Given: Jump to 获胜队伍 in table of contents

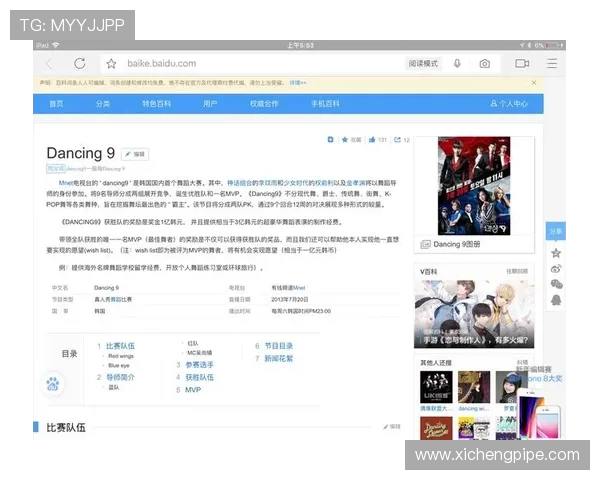Looking at the screenshot, I should point(200,377).
